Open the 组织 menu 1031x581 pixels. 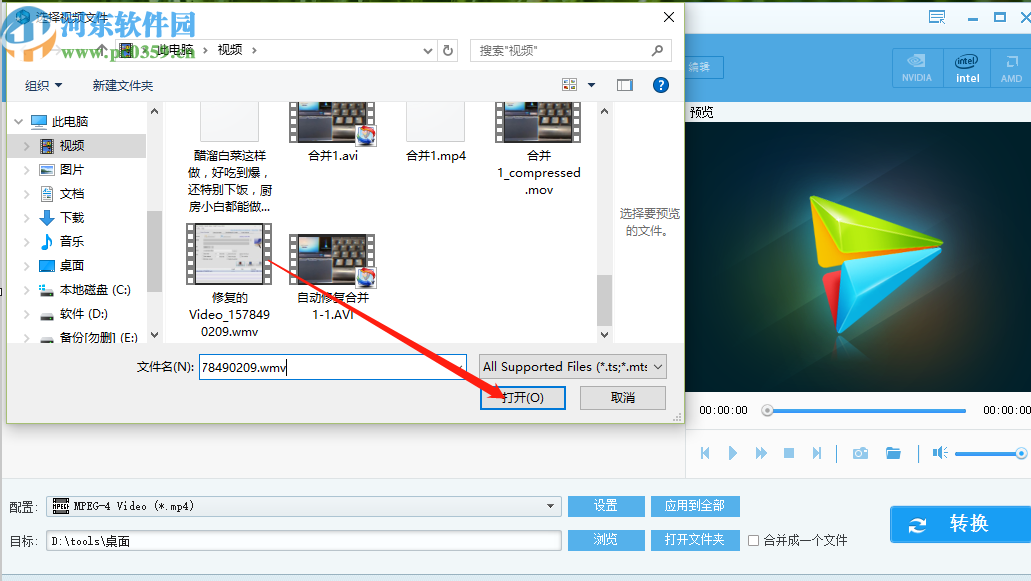[44, 85]
